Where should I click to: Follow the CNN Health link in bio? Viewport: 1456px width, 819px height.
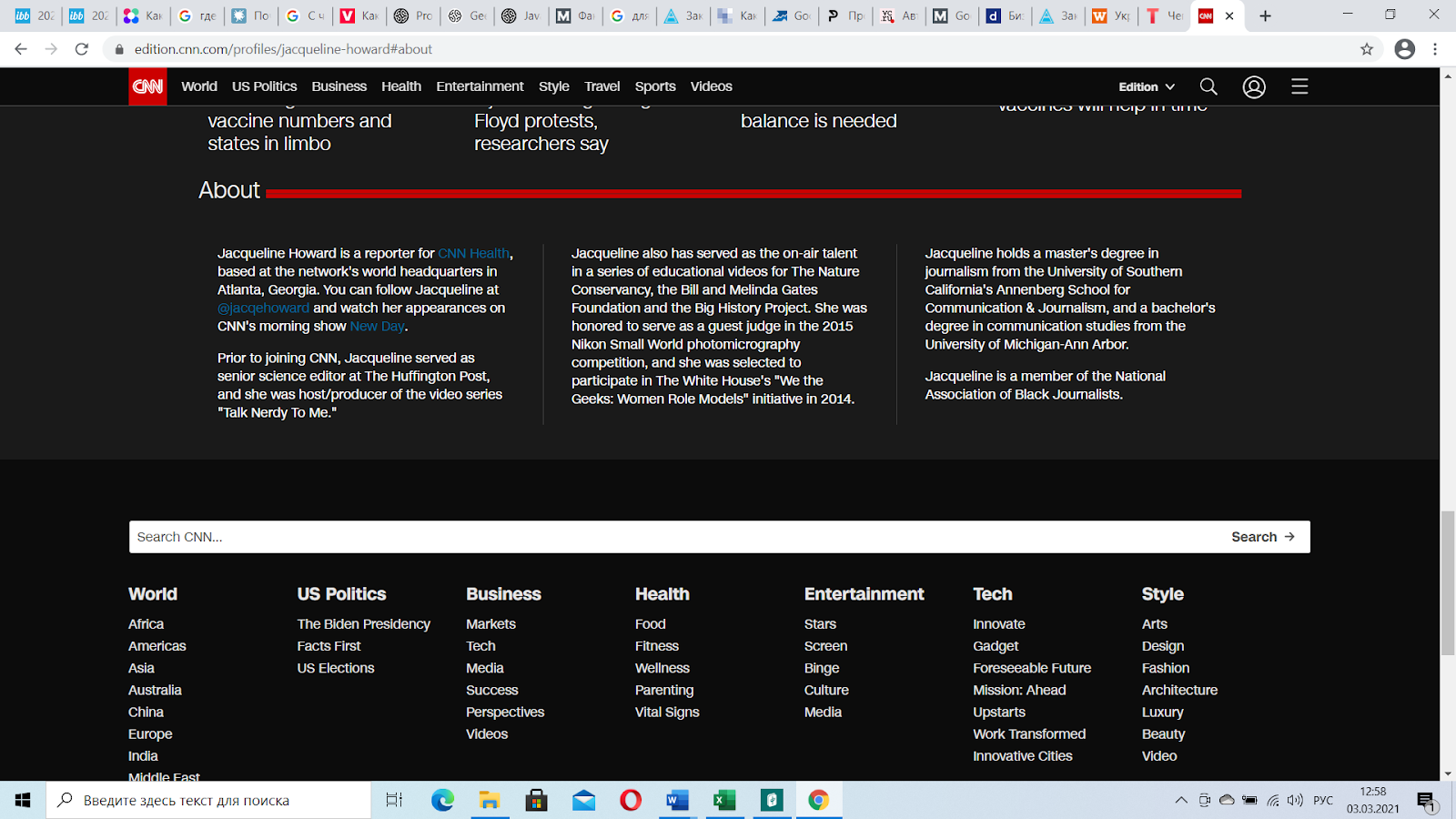pyautogui.click(x=474, y=253)
